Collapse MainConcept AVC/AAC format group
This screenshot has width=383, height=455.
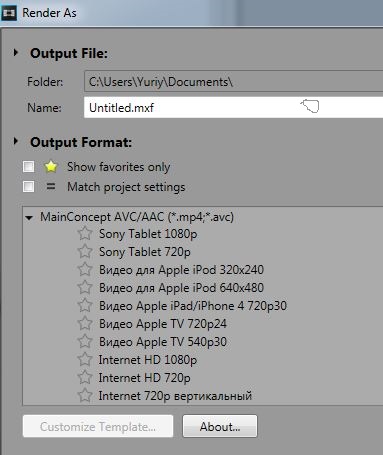(x=29, y=218)
